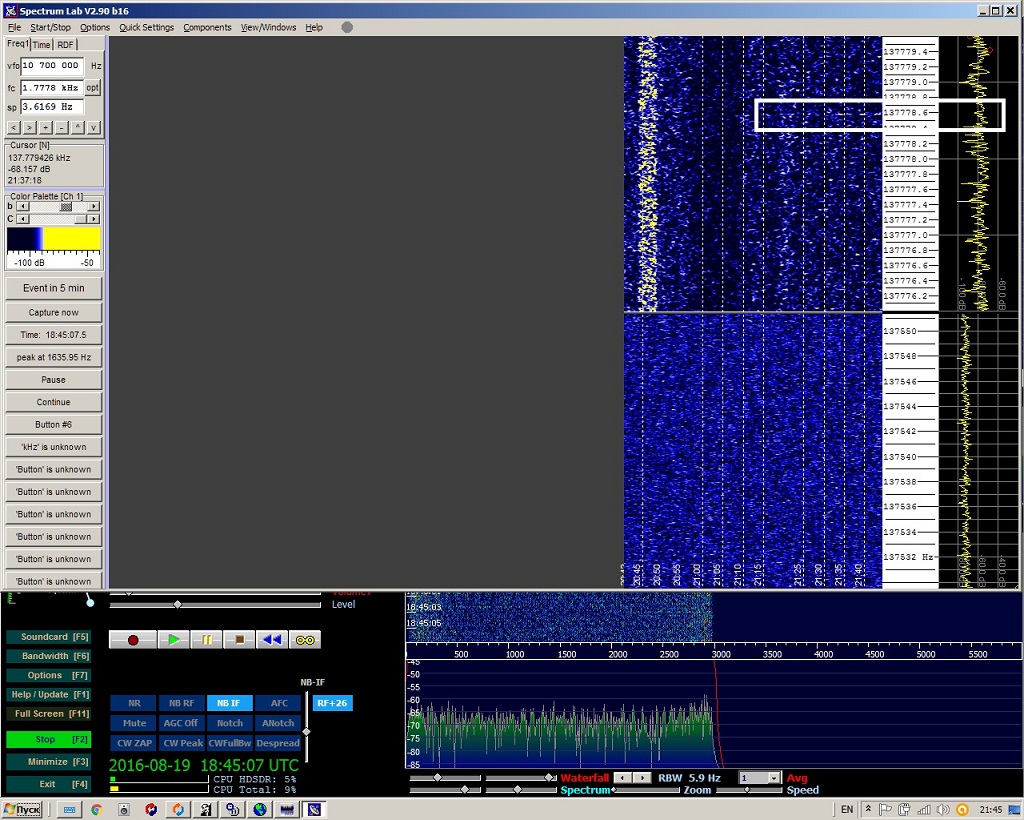Image resolution: width=1024 pixels, height=820 pixels.
Task: Switch to the Time tab
Action: coord(41,44)
